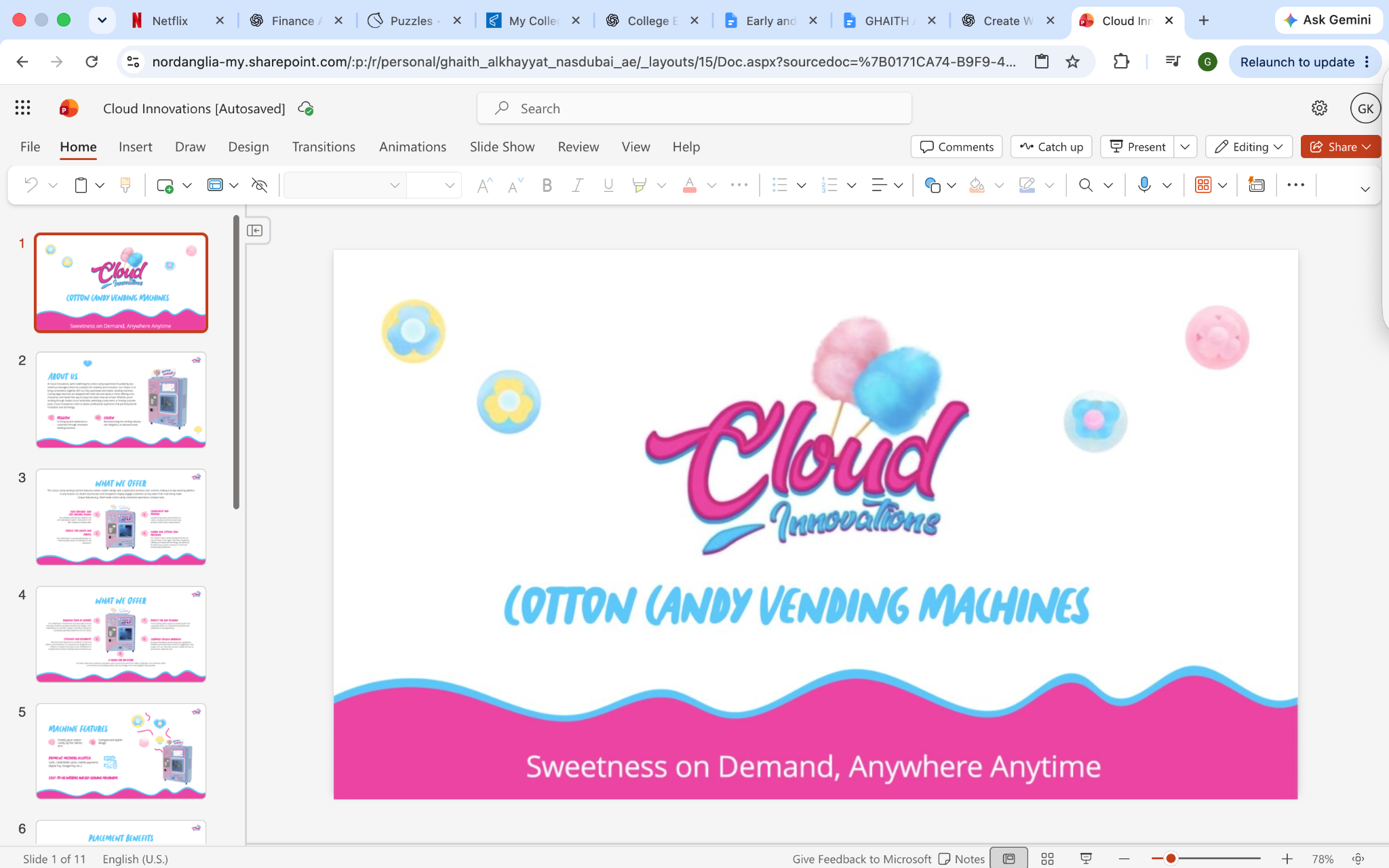Switch to Normal view in status bar

tap(1009, 859)
